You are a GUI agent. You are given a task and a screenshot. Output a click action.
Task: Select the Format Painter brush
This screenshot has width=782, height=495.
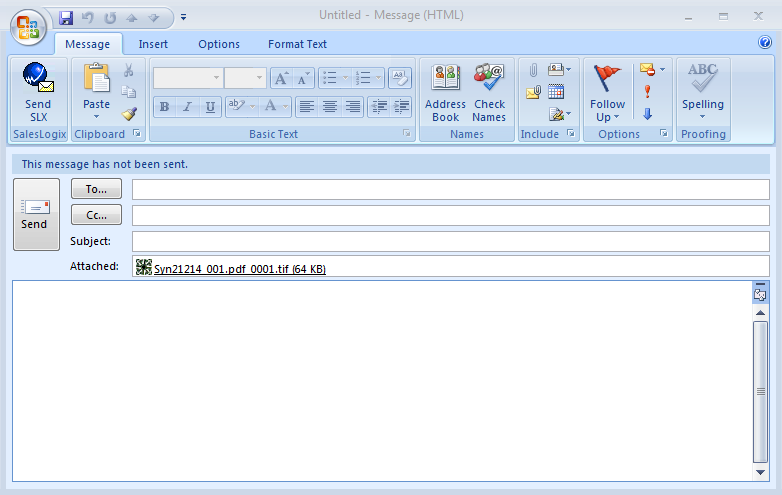point(129,114)
